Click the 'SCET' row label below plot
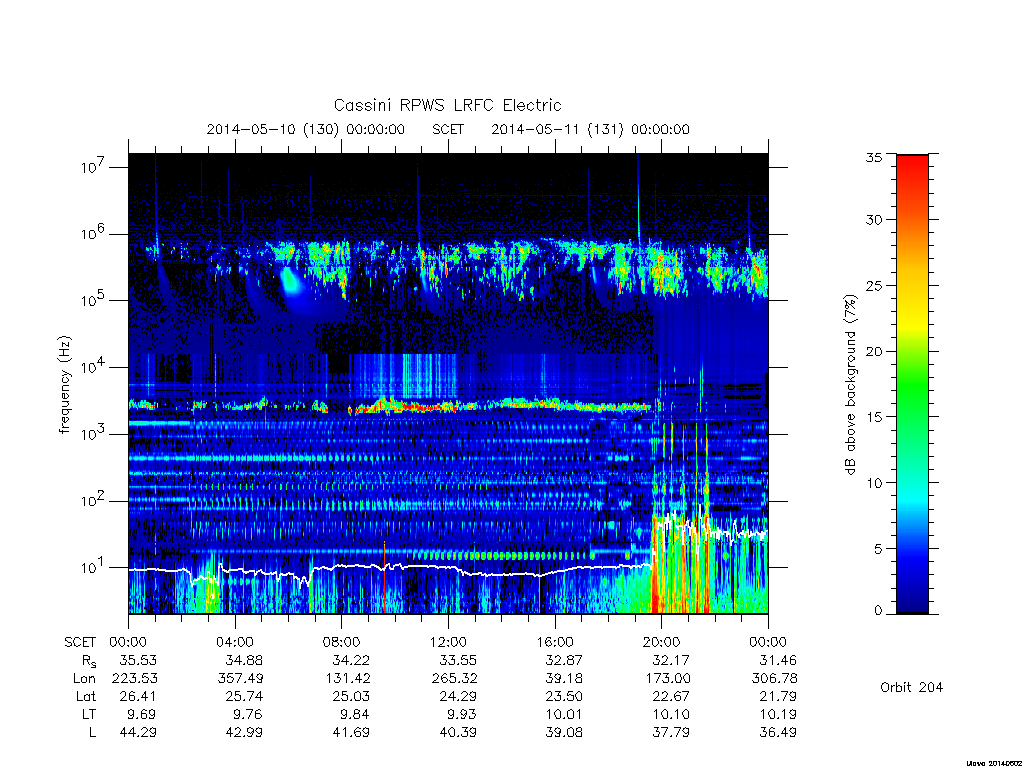The width and height of the screenshot is (1024, 768). [x=80, y=643]
